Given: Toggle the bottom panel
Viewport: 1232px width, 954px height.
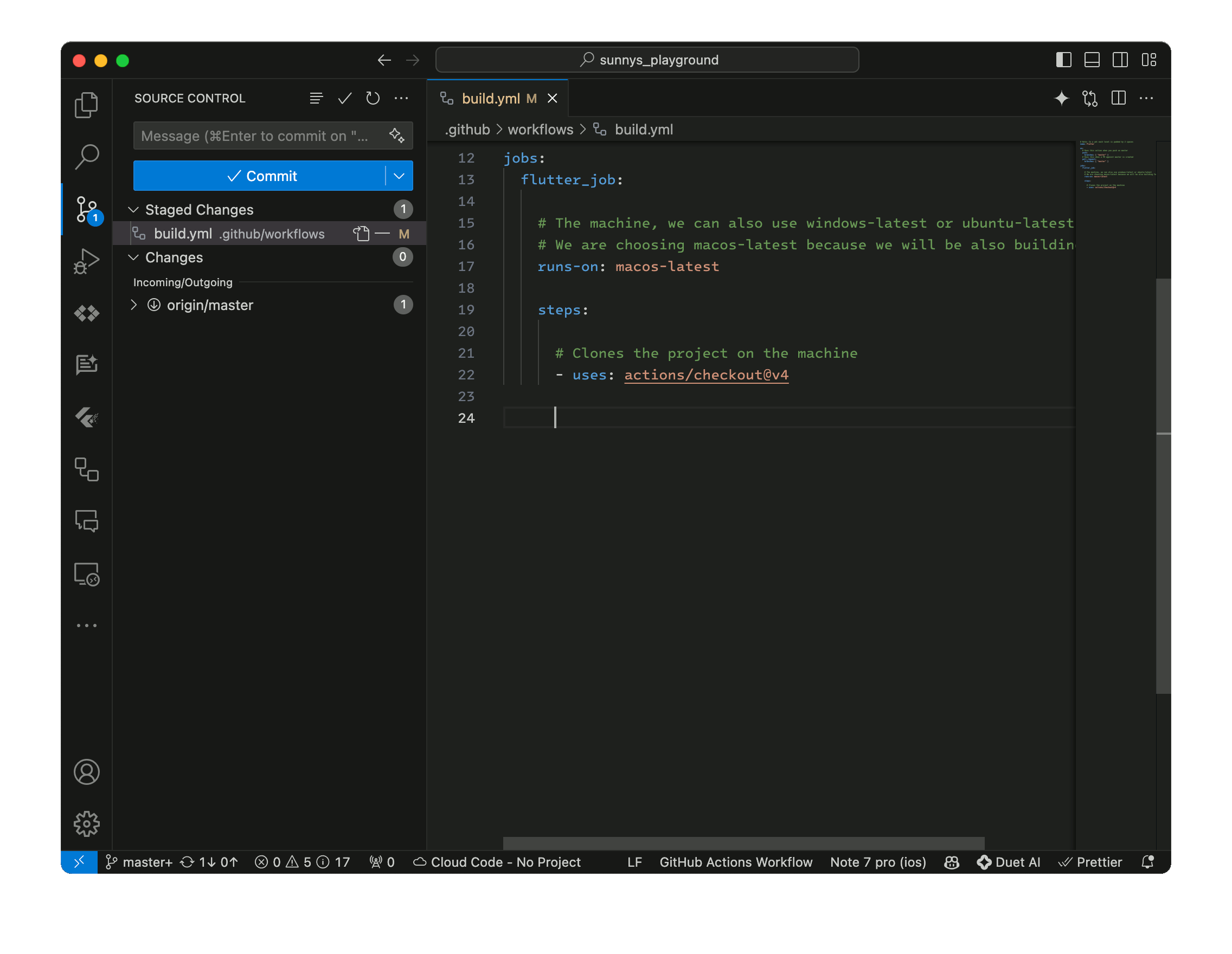Looking at the screenshot, I should point(1092,60).
